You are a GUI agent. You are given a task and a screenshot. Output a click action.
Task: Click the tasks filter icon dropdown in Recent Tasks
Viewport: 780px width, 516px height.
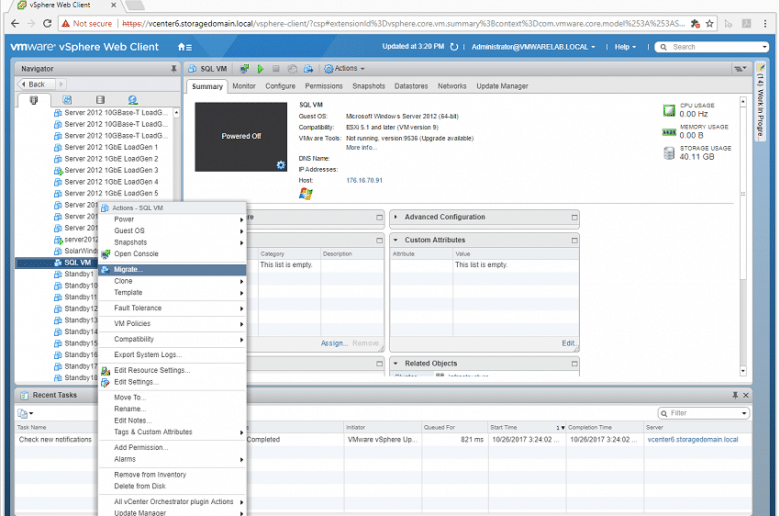click(x=25, y=413)
